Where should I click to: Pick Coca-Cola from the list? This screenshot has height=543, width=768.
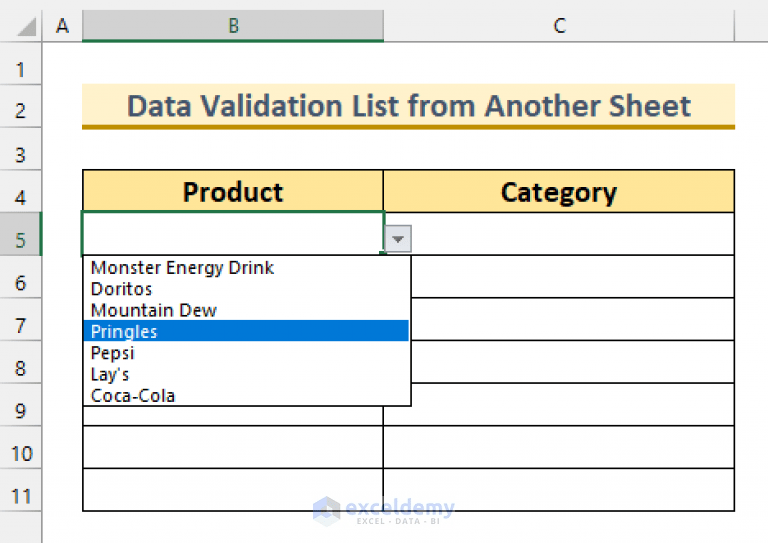(246, 396)
